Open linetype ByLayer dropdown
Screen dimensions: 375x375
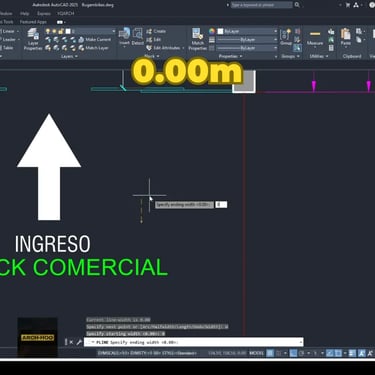[x=275, y=48]
